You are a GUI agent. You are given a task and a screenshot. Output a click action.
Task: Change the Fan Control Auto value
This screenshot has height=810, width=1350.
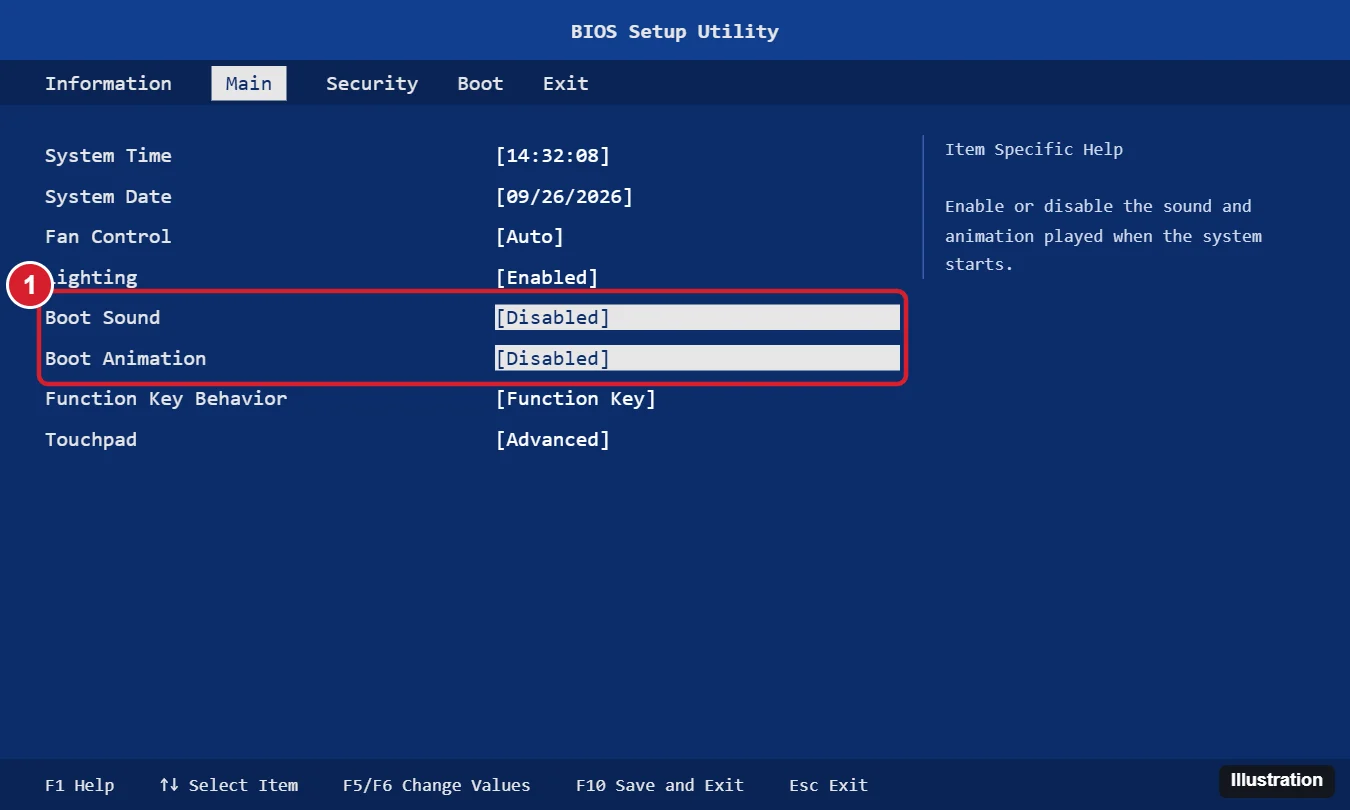pyautogui.click(x=530, y=237)
